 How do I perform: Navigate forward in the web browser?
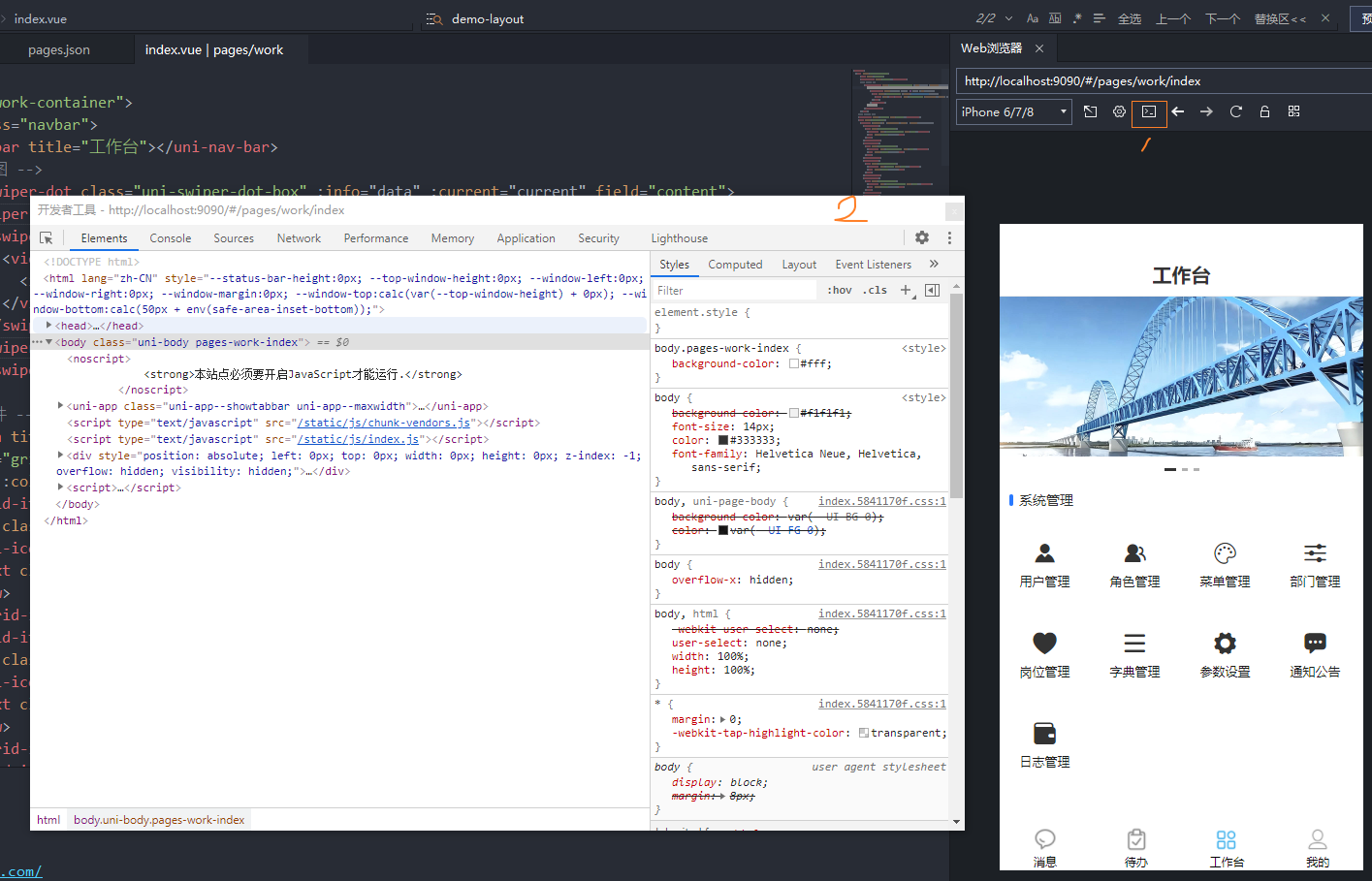[x=1206, y=111]
